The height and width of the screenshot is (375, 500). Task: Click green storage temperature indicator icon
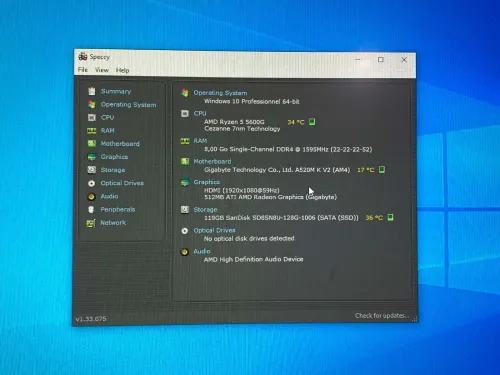tap(390, 217)
